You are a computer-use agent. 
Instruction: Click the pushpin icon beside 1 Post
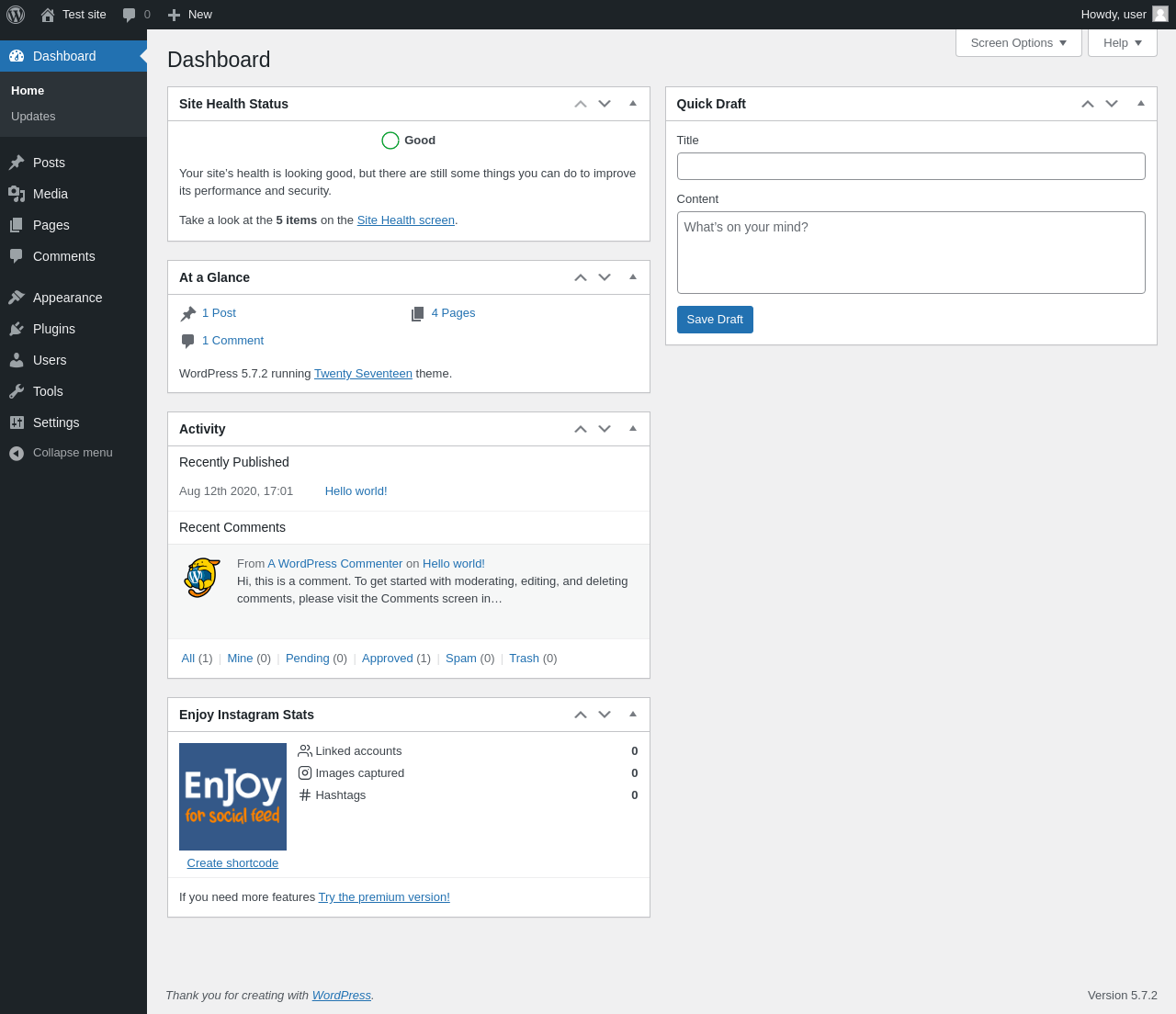188,314
